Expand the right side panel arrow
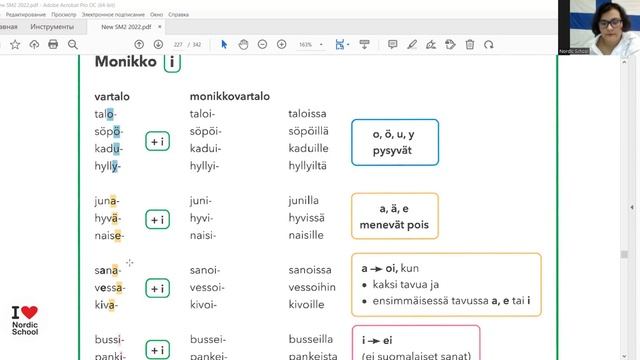 coord(632,207)
